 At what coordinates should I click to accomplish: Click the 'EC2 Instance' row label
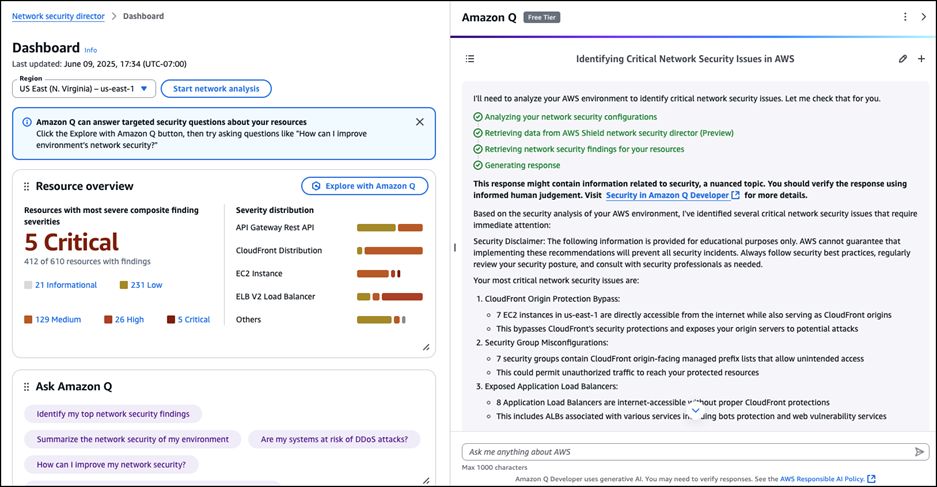click(259, 274)
